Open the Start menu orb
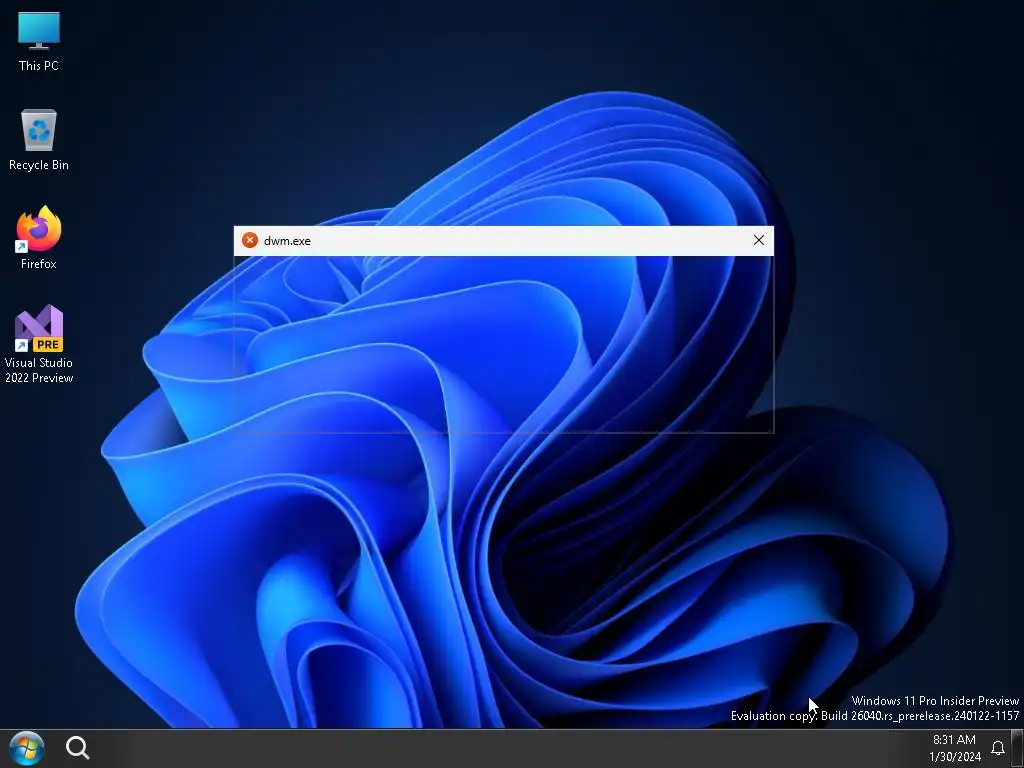This screenshot has height=768, width=1024. coord(27,748)
